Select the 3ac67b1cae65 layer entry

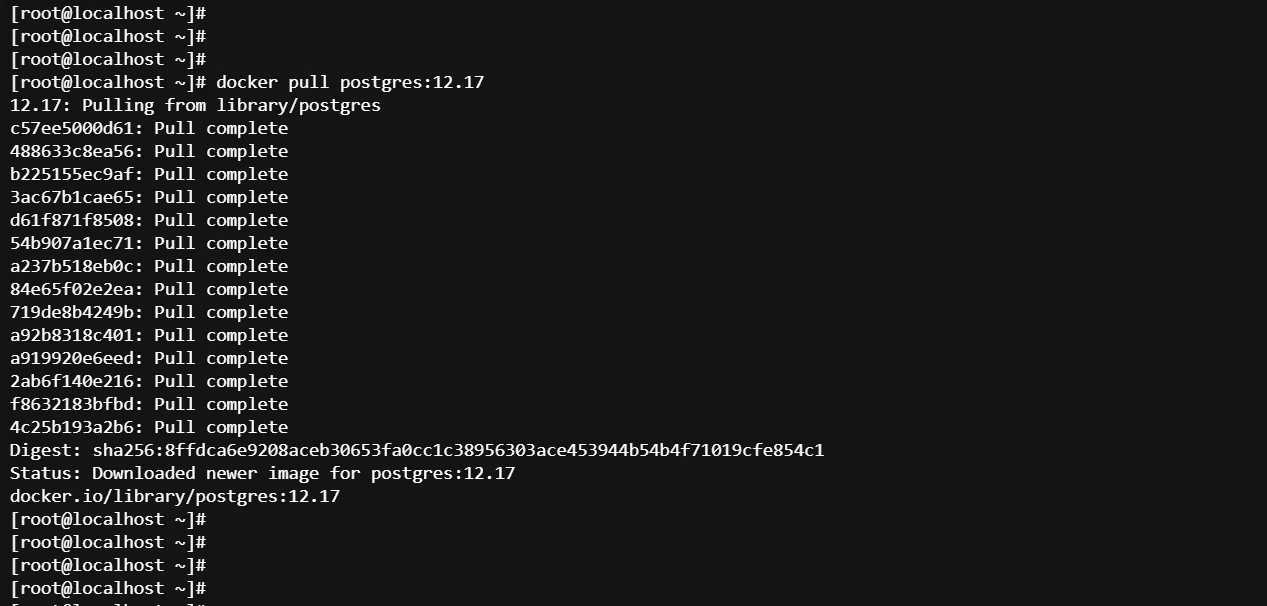click(149, 197)
